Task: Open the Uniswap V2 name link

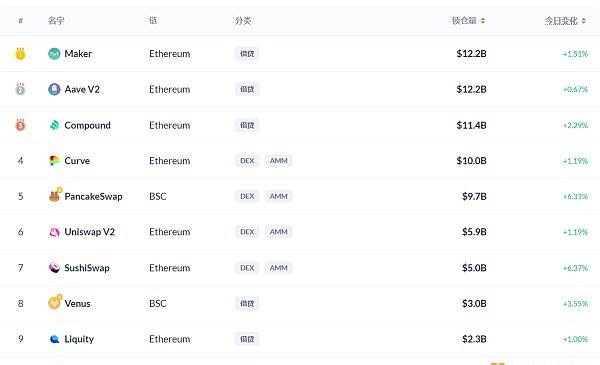Action: 90,232
